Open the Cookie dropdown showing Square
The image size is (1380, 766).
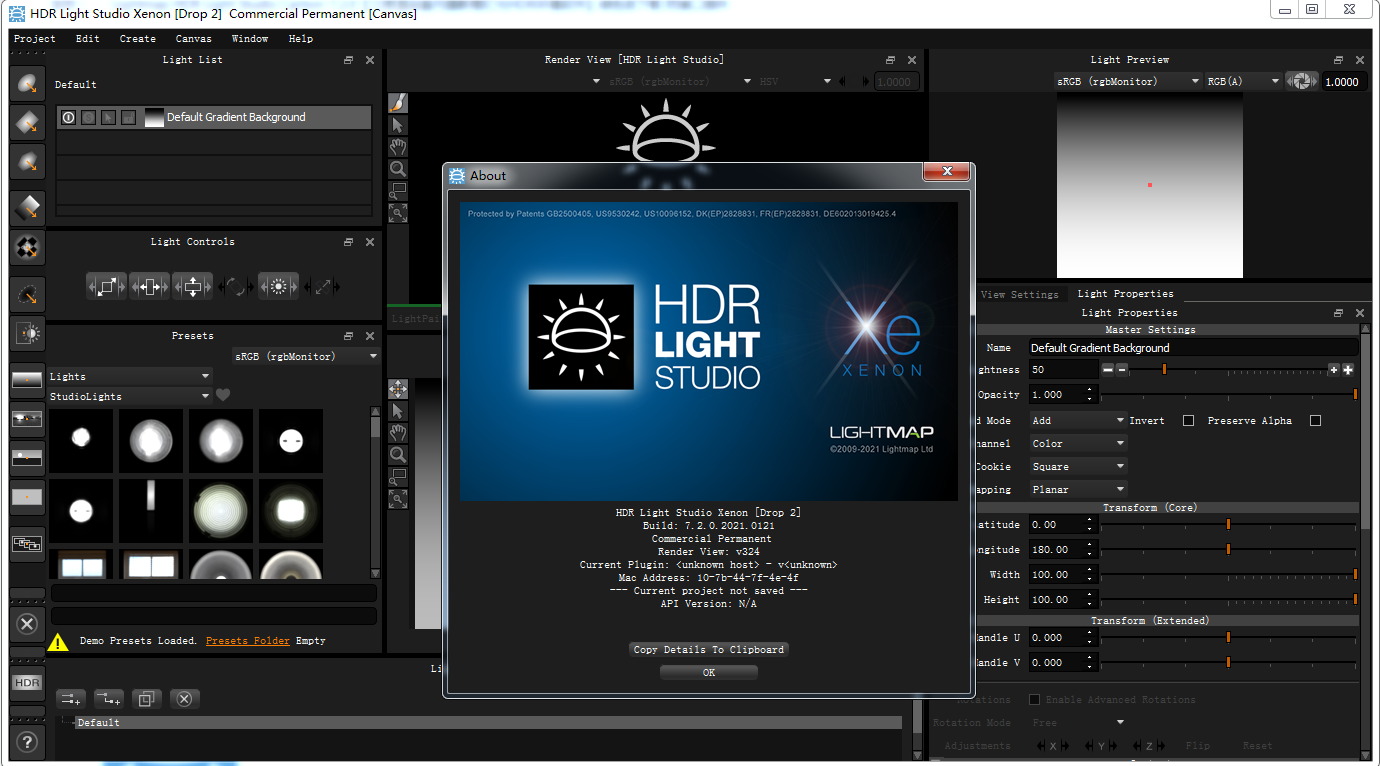(1077, 466)
